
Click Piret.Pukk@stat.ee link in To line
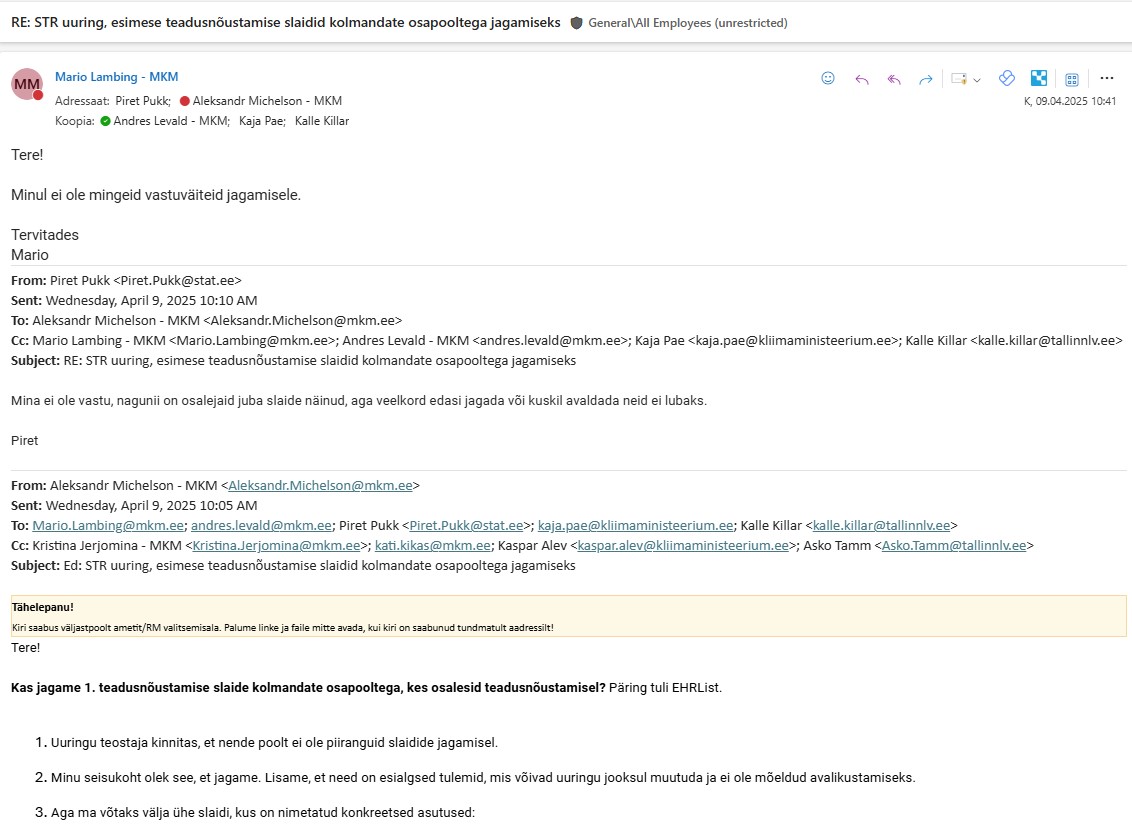tap(466, 525)
